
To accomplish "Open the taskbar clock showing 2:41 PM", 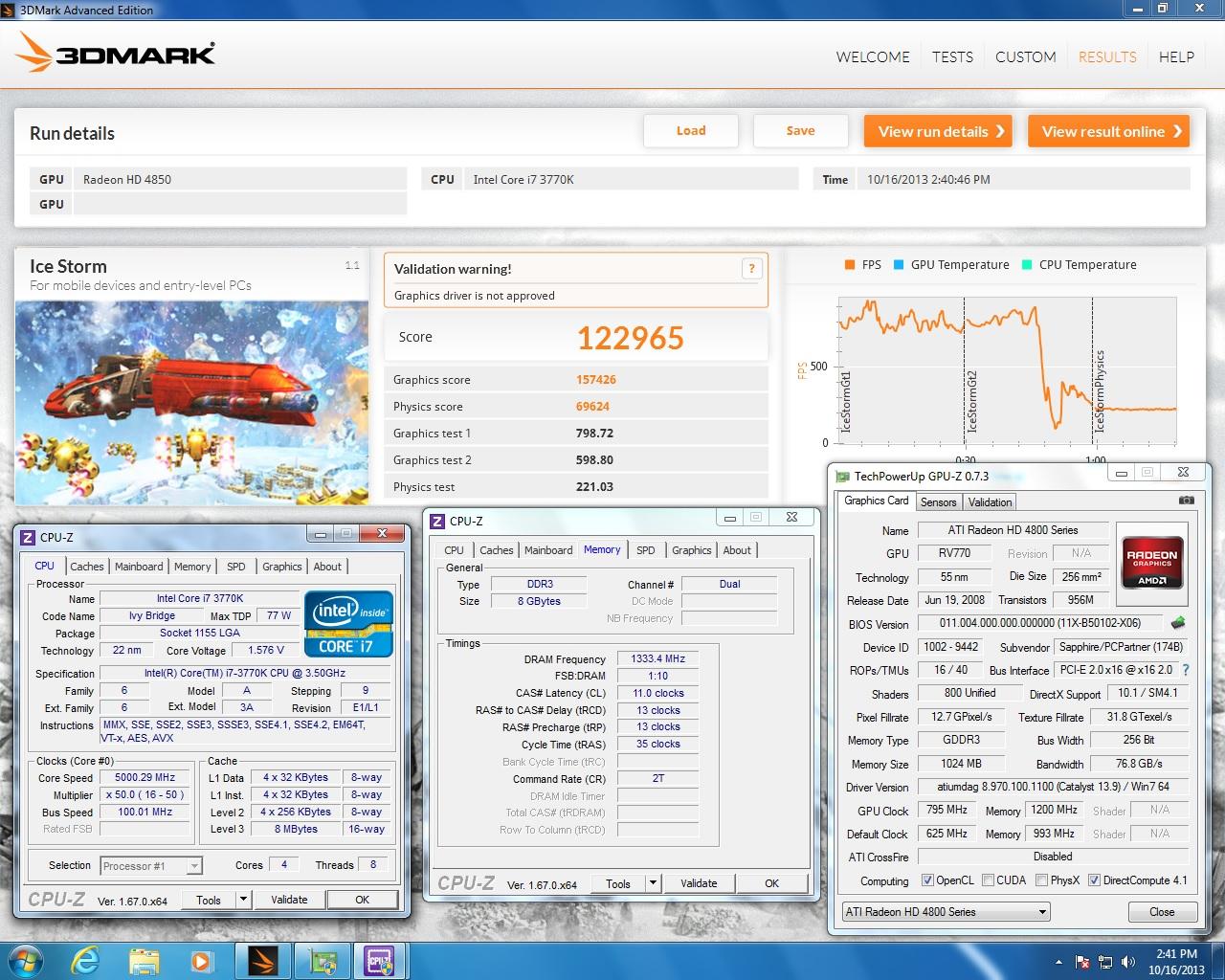I will (1176, 961).
